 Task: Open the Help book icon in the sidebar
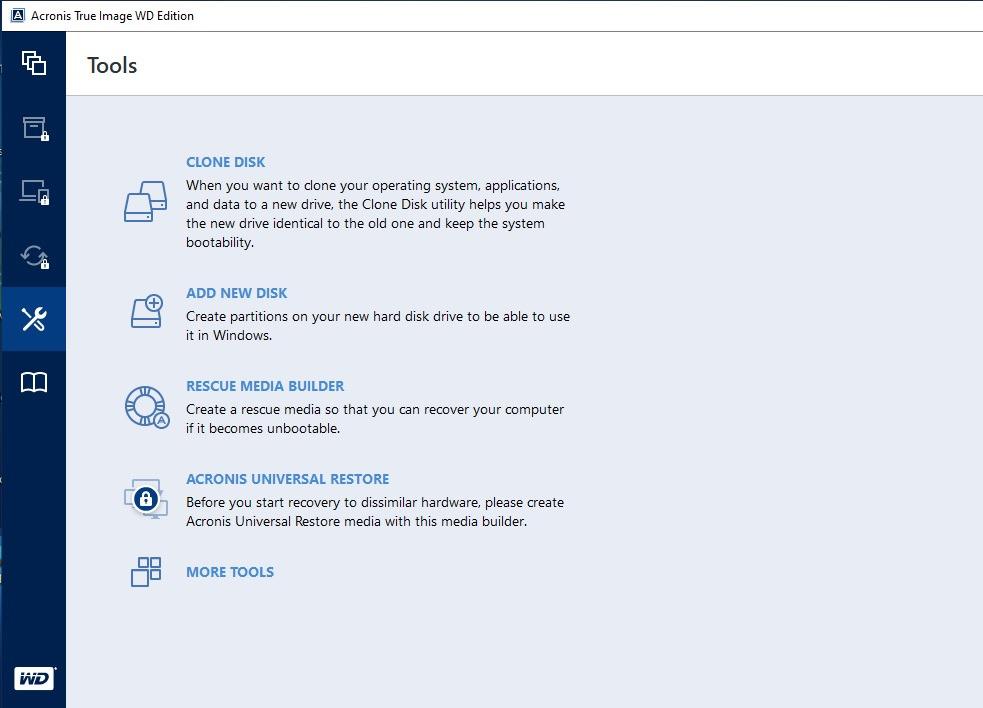click(34, 382)
